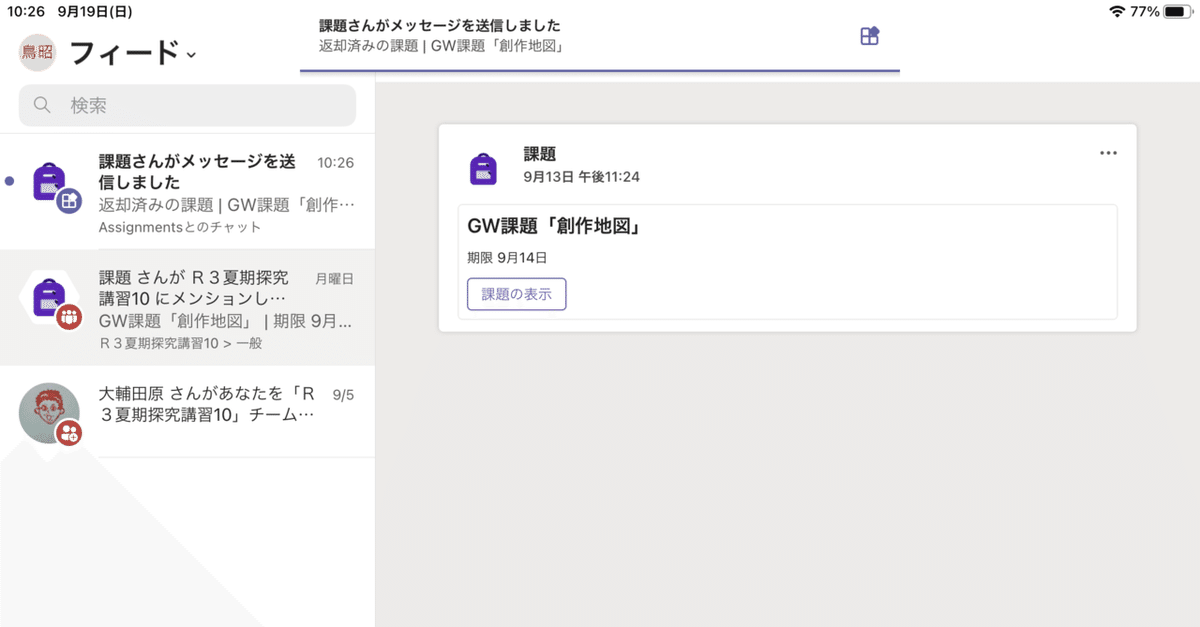Expand the フィード dropdown
Image resolution: width=1200 pixels, height=627 pixels.
coord(191,55)
